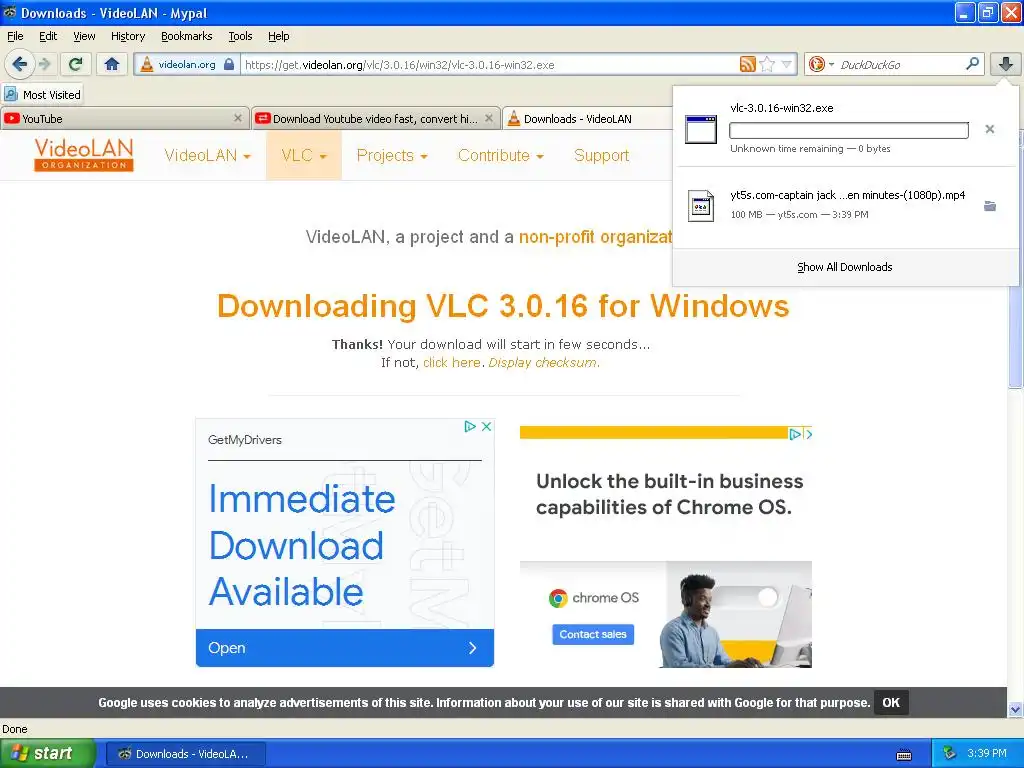This screenshot has height=768, width=1024.
Task: Close the GetMyDrivers ad with X
Action: click(487, 426)
